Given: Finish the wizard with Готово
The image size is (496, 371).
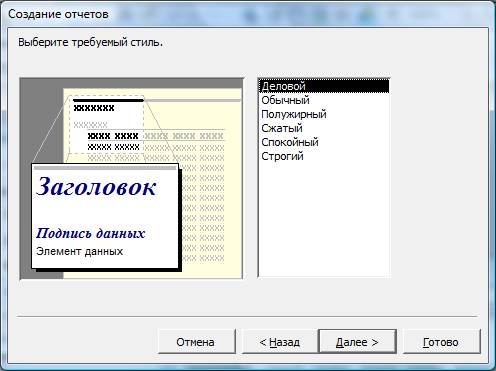Looking at the screenshot, I should pyautogui.click(x=441, y=342).
